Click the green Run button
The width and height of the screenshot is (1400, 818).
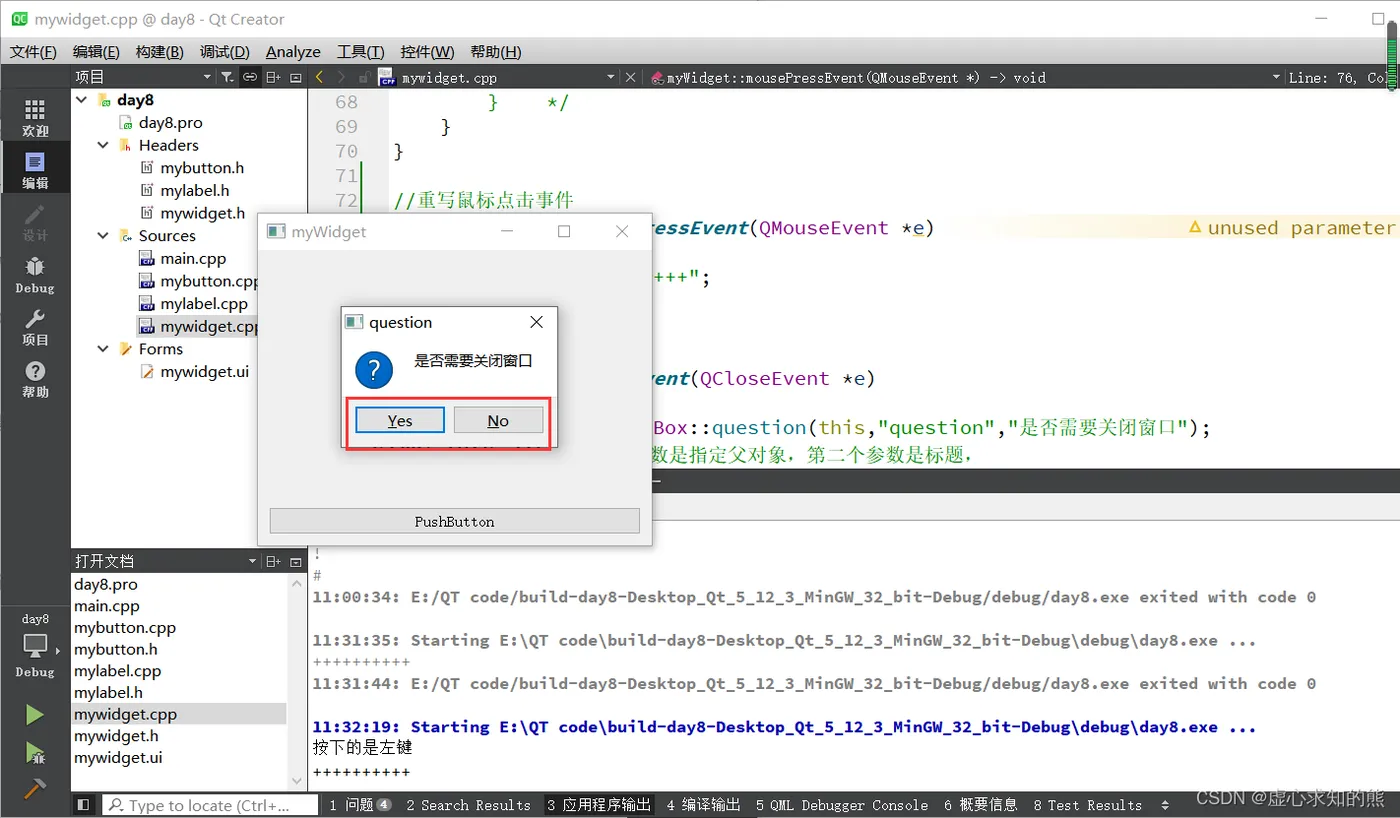(35, 714)
